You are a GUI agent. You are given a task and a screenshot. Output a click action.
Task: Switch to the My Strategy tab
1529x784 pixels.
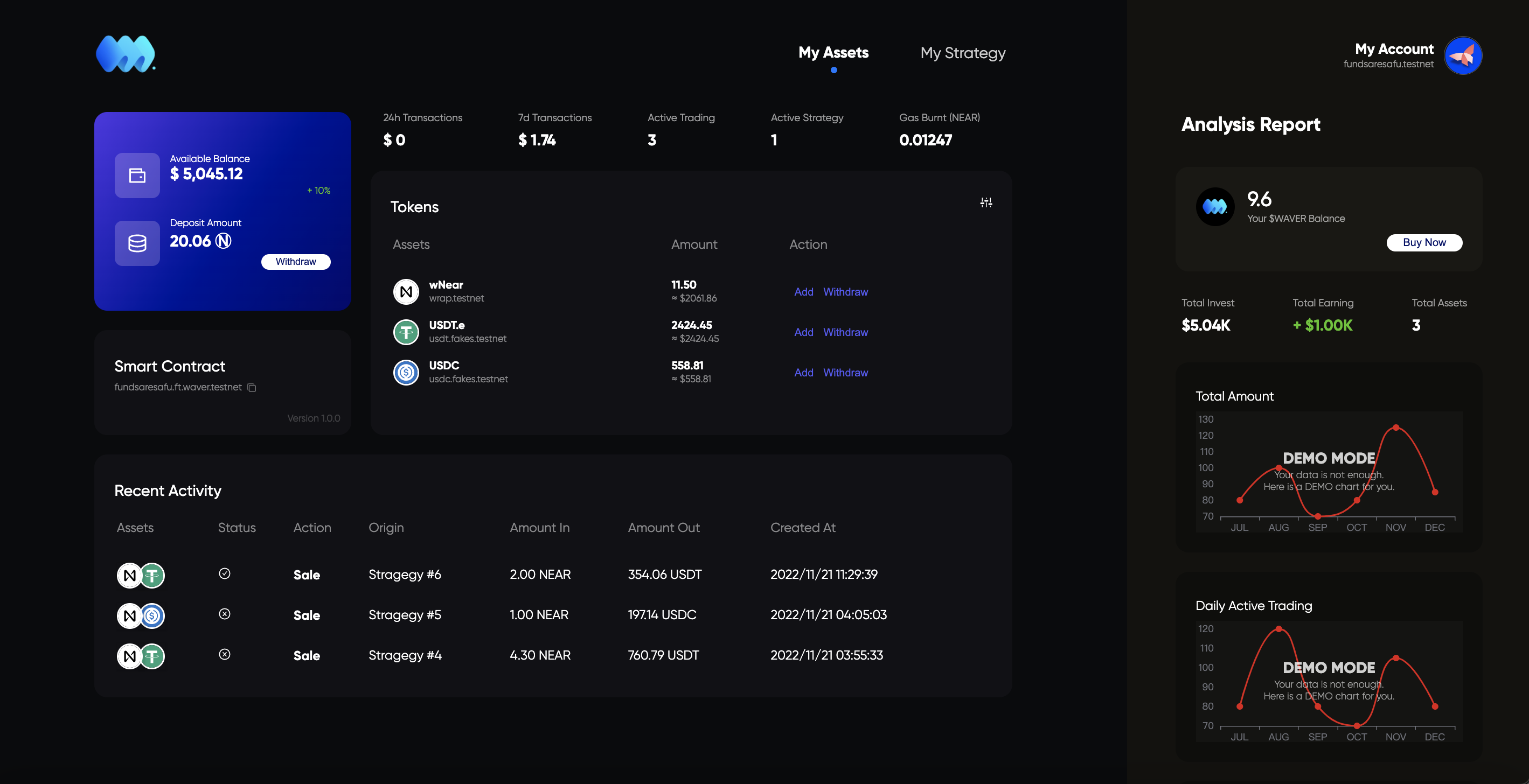click(x=962, y=53)
